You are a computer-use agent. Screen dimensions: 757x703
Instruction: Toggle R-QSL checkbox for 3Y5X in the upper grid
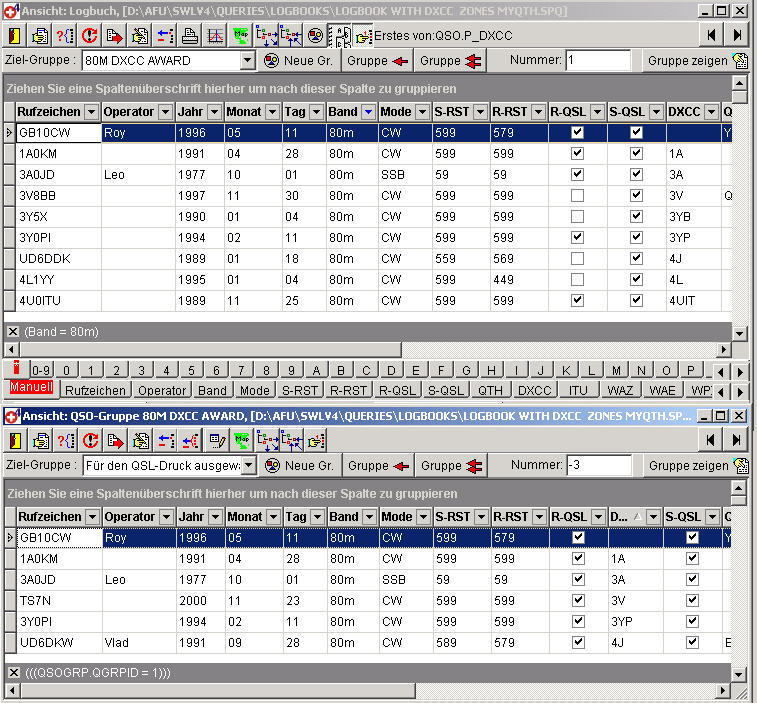tap(575, 216)
